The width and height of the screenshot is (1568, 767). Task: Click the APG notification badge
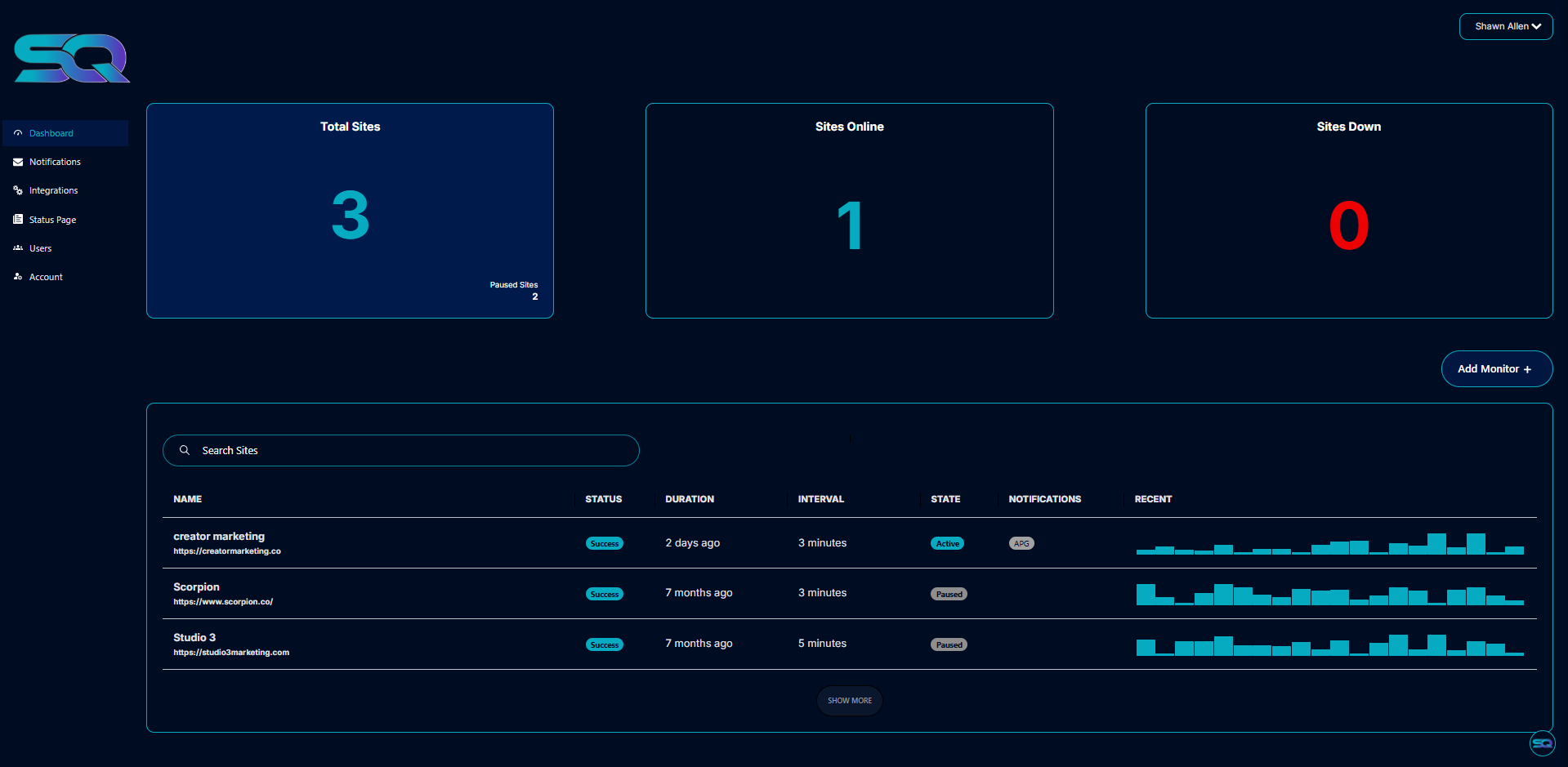click(x=1021, y=544)
